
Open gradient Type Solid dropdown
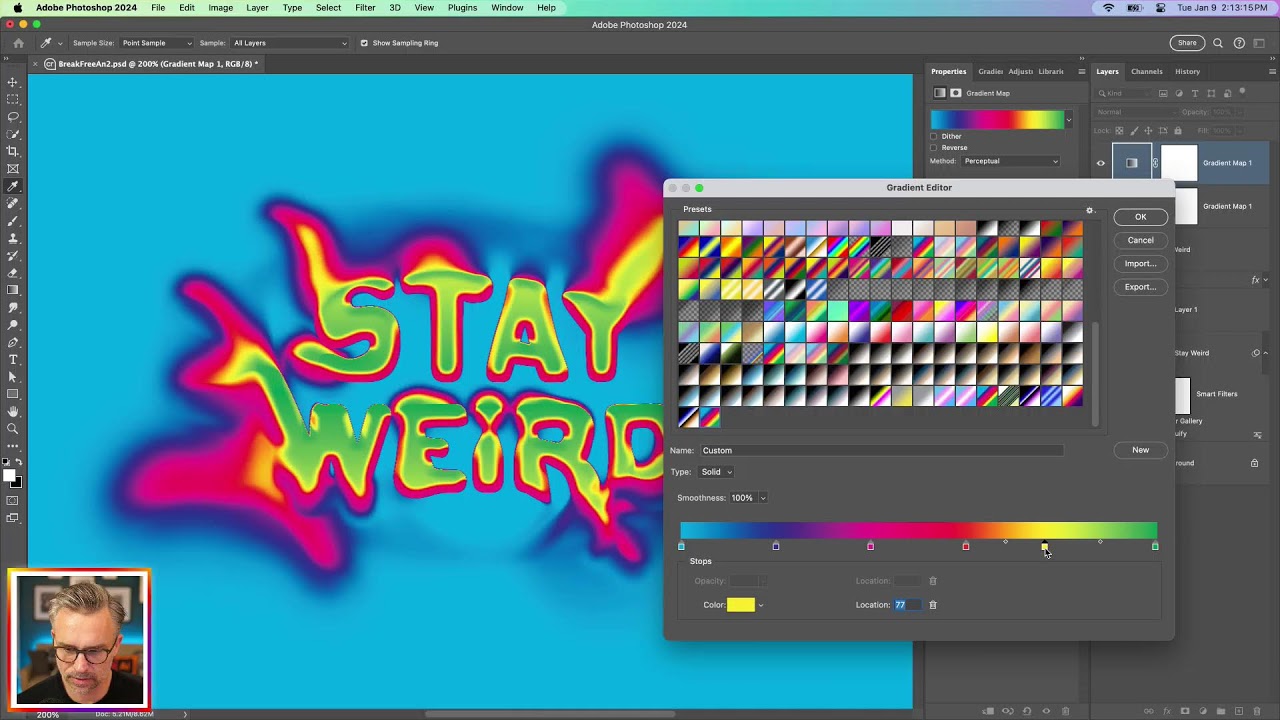pyautogui.click(x=716, y=472)
